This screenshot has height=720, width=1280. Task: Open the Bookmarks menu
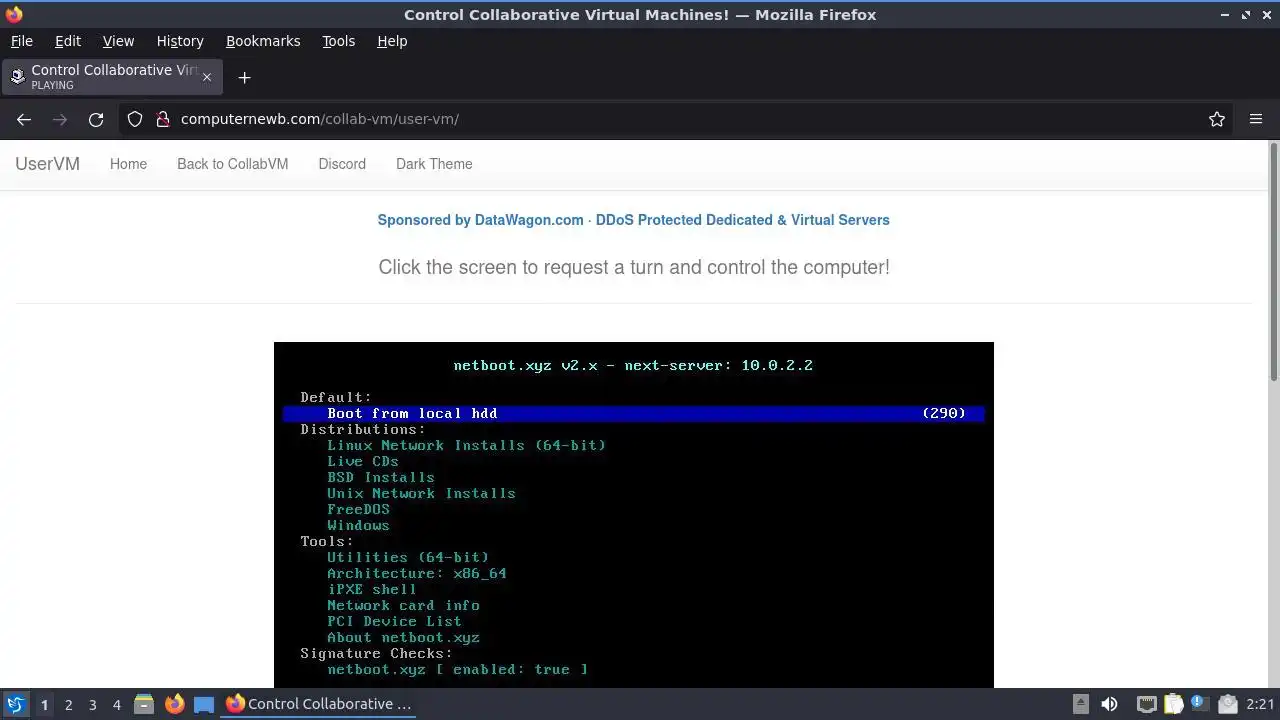point(263,41)
